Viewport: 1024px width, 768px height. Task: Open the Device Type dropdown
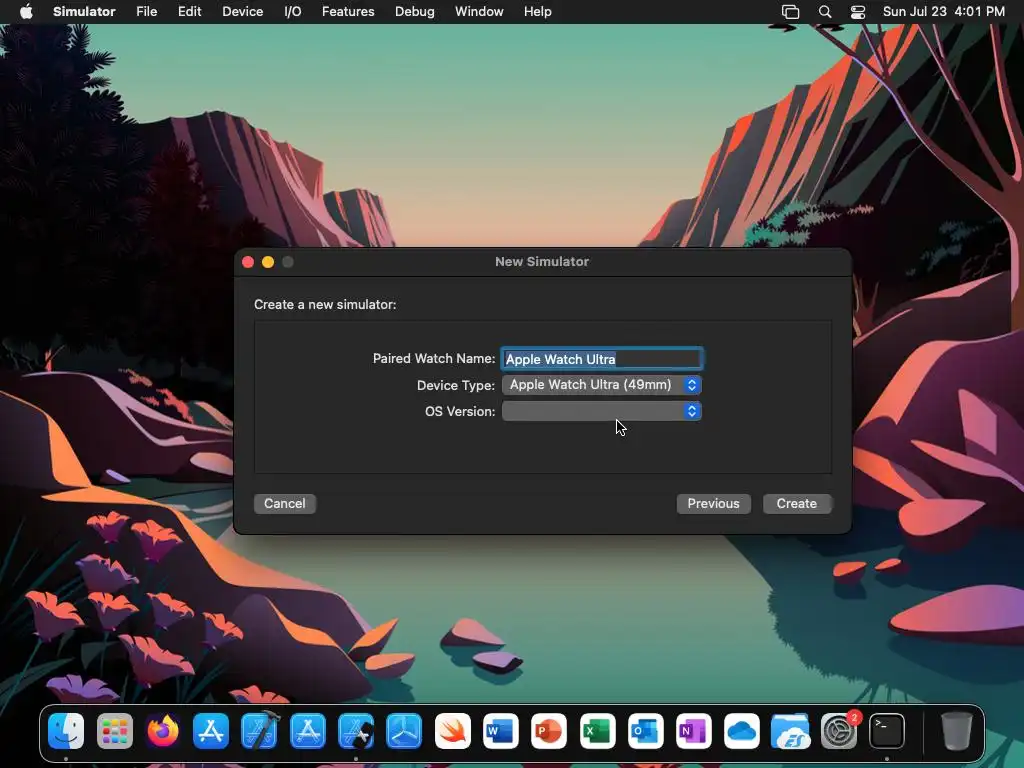pos(601,385)
